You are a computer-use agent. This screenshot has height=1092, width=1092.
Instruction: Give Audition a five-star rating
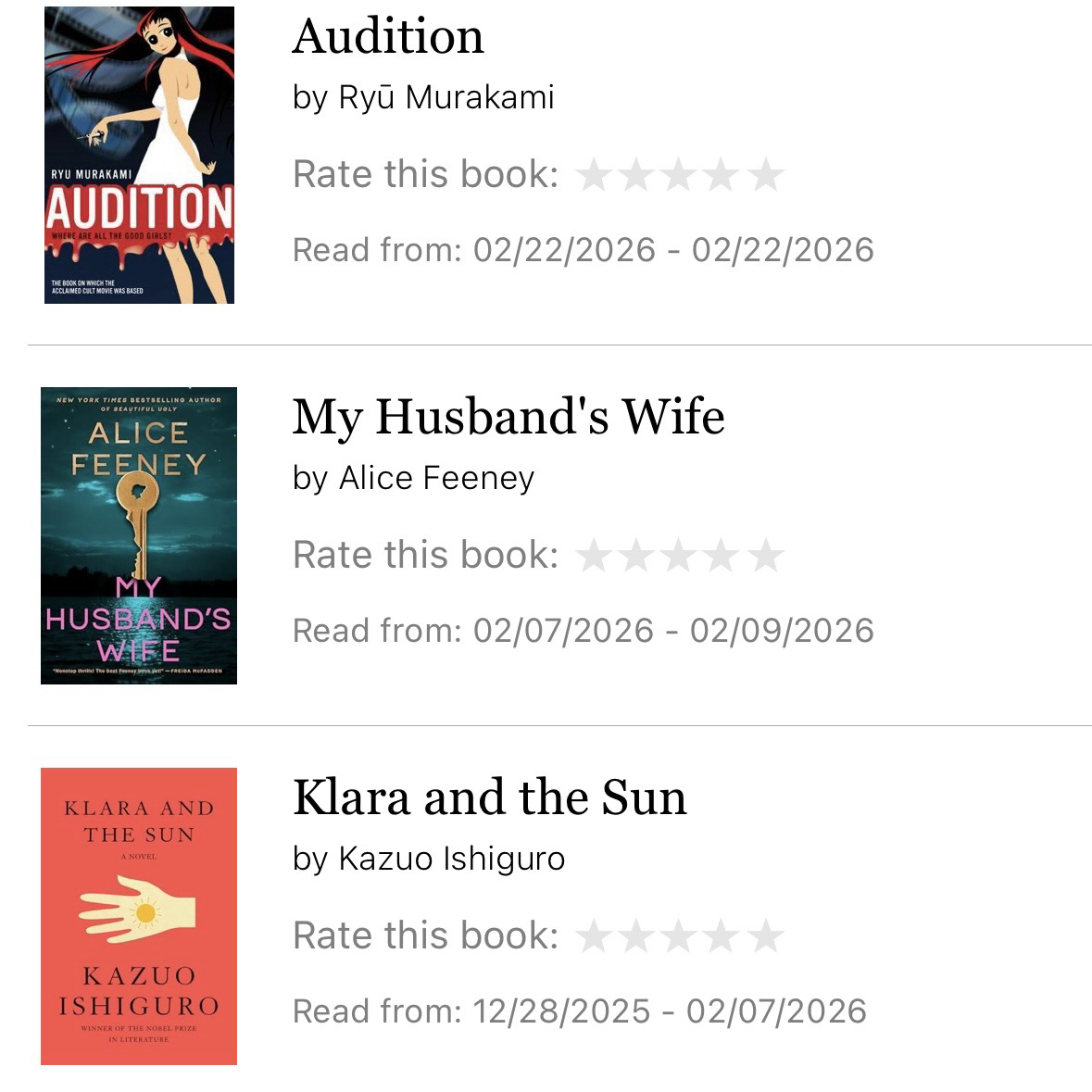coord(766,175)
